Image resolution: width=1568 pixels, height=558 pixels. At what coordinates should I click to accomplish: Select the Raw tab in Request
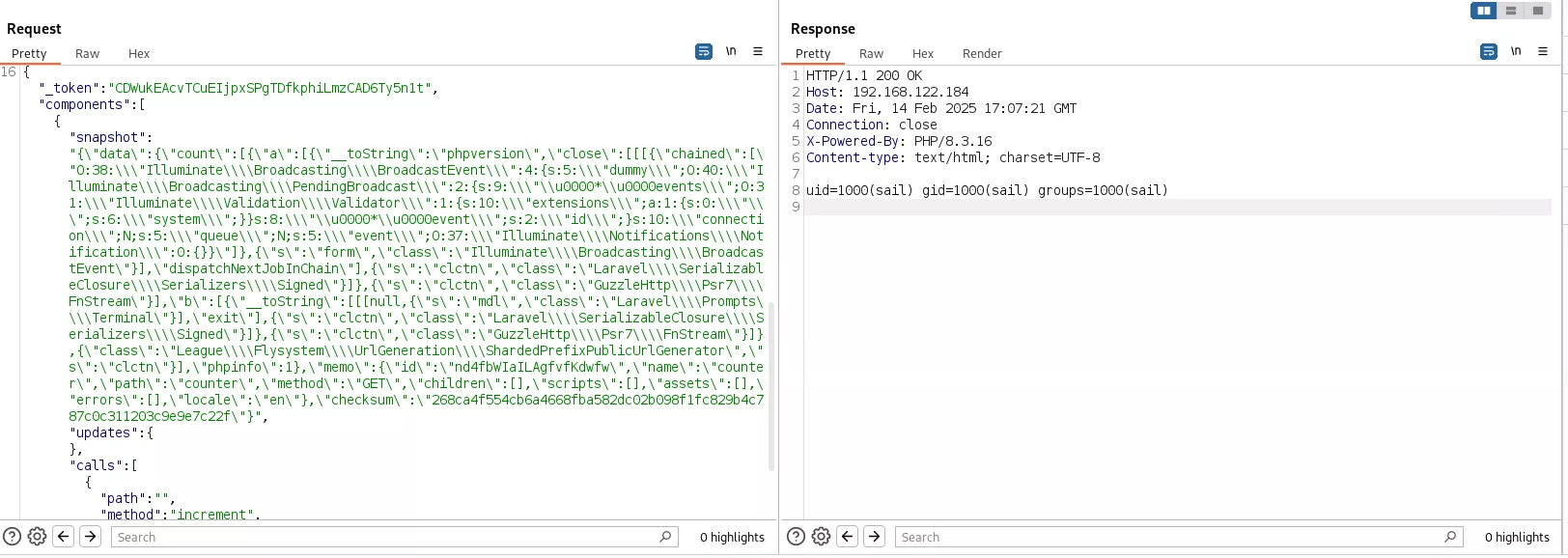(x=87, y=54)
